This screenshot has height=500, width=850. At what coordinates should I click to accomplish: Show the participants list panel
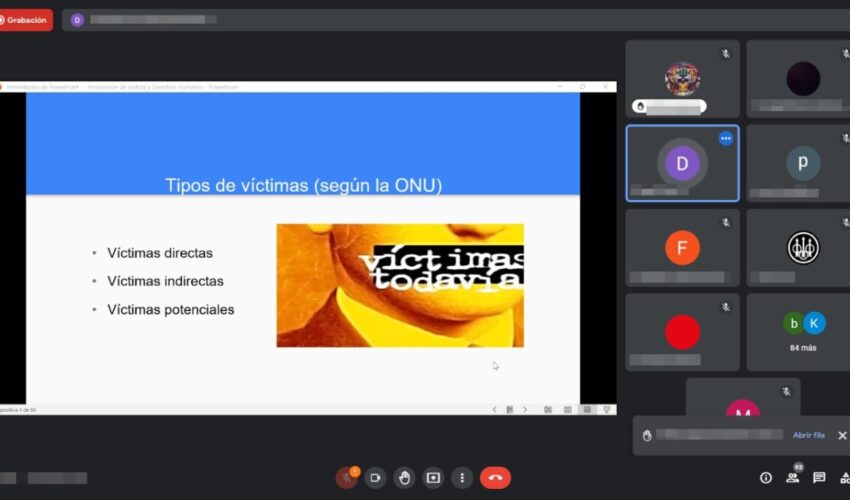(792, 478)
